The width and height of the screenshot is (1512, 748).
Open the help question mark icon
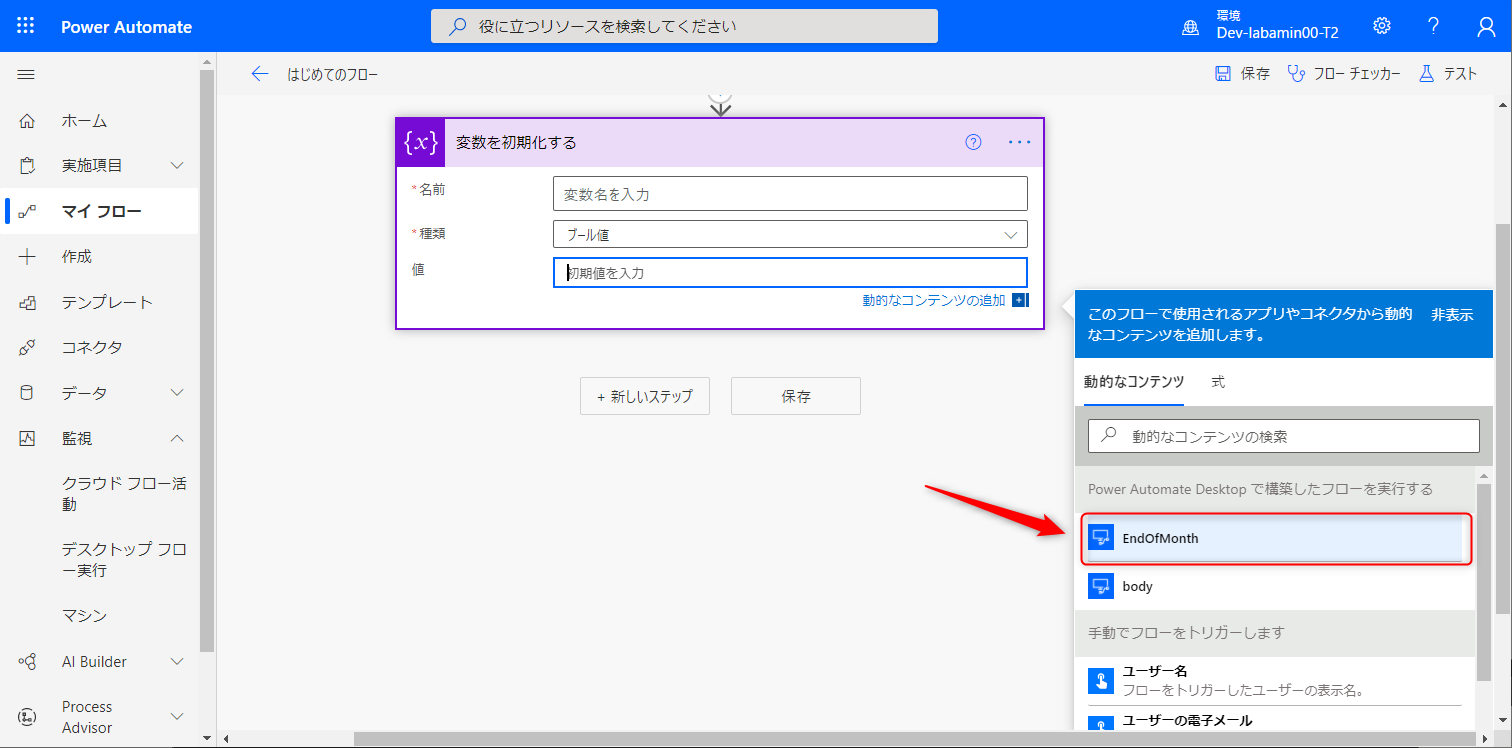pos(1434,26)
